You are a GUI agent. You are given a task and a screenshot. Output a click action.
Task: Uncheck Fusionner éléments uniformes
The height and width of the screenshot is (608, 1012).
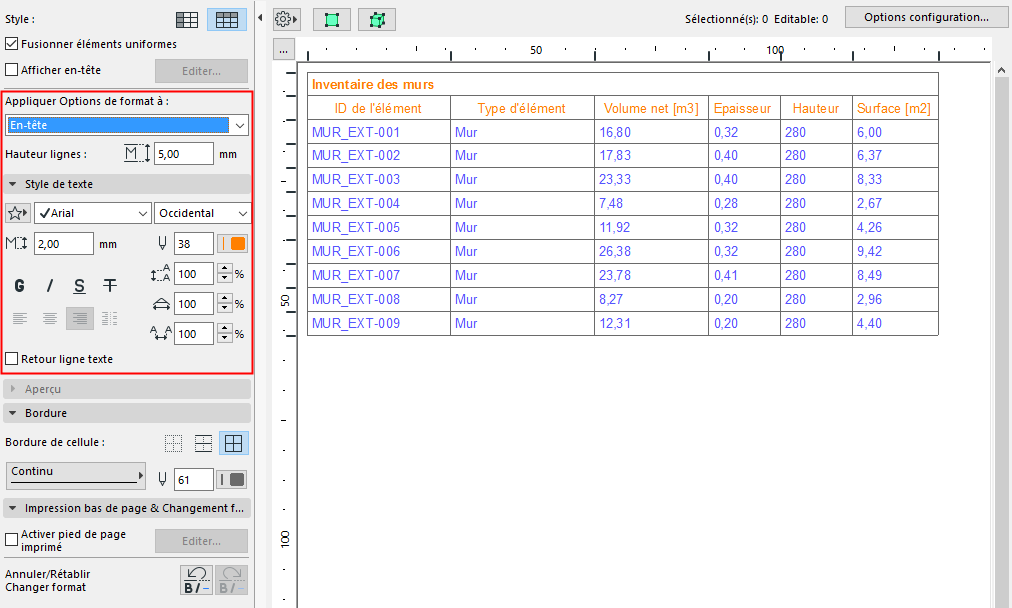coord(12,44)
